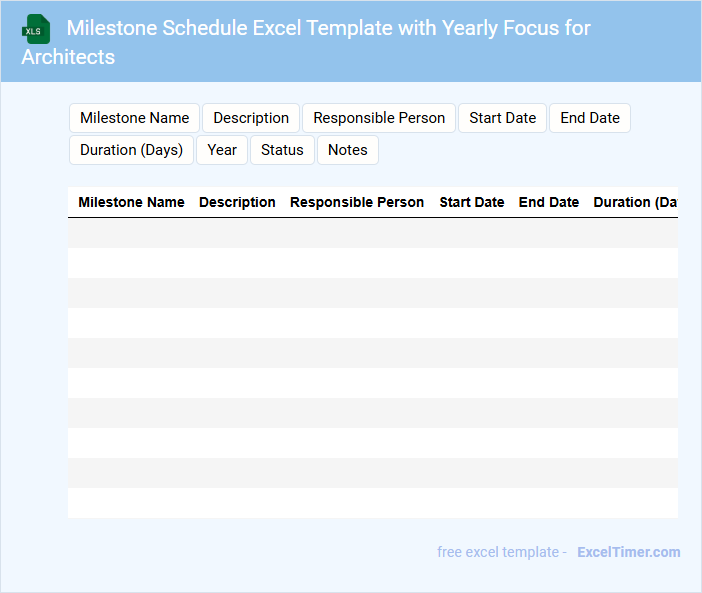This screenshot has height=593, width=702.
Task: Choose the End Date tag
Action: point(590,118)
